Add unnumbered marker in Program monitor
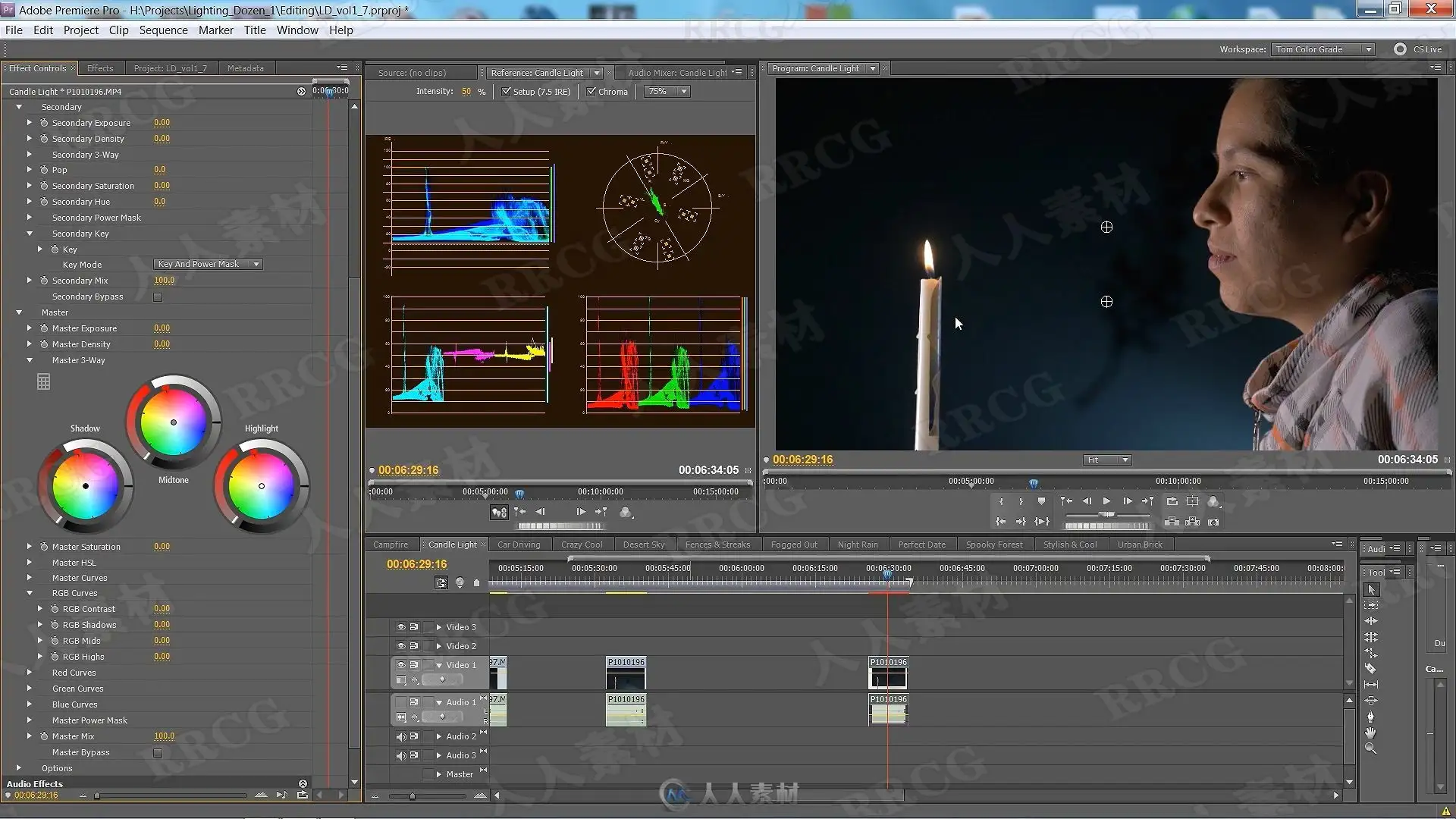Screen dimensions: 1456x819 click(1042, 501)
